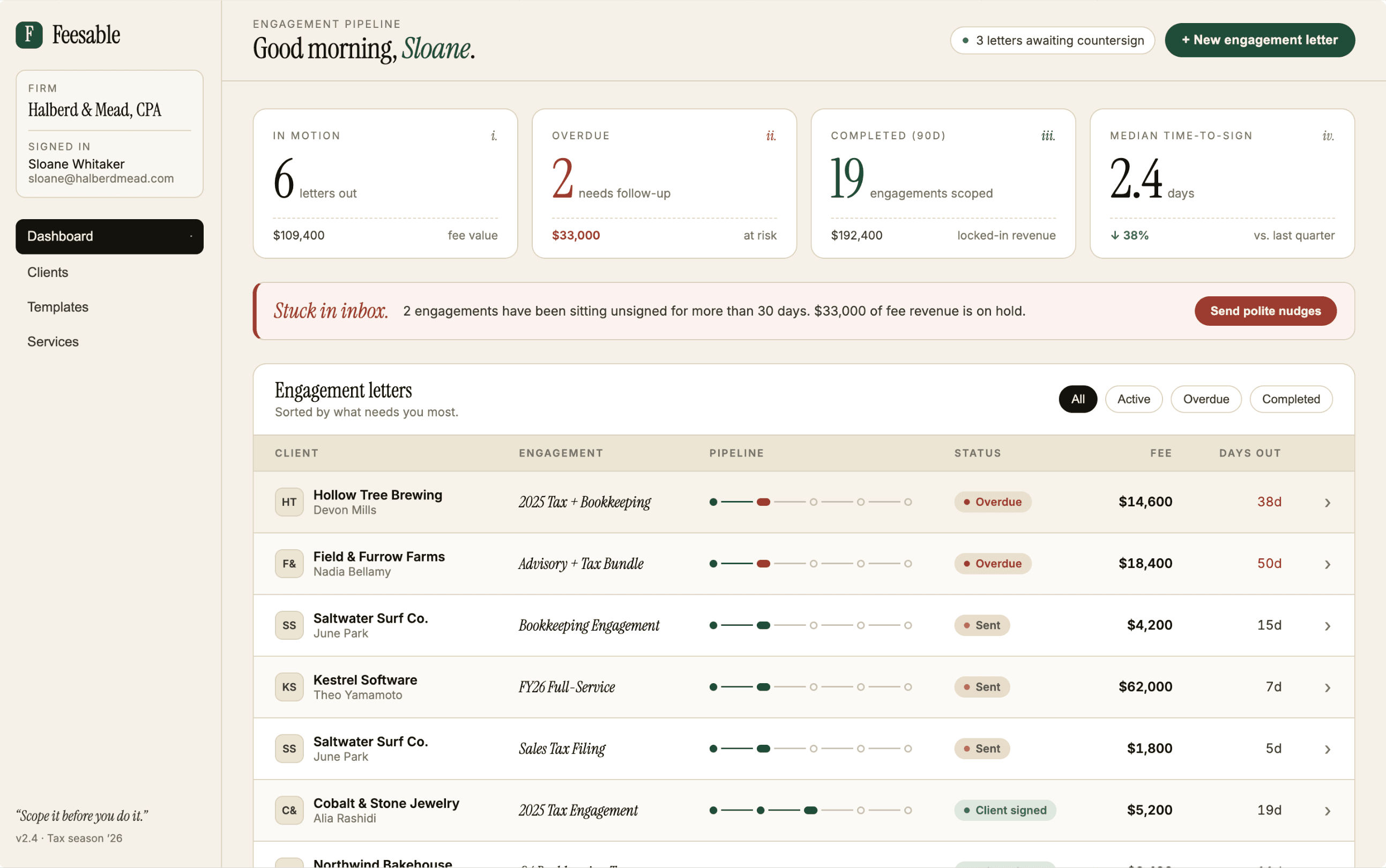Viewport: 1386px width, 868px height.
Task: Open Hollow Tree Brewing row chevron
Action: pos(1328,503)
